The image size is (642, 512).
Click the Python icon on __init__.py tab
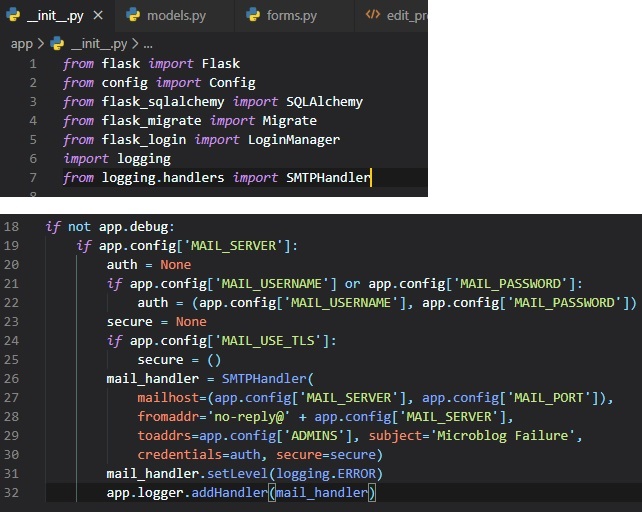tap(14, 15)
